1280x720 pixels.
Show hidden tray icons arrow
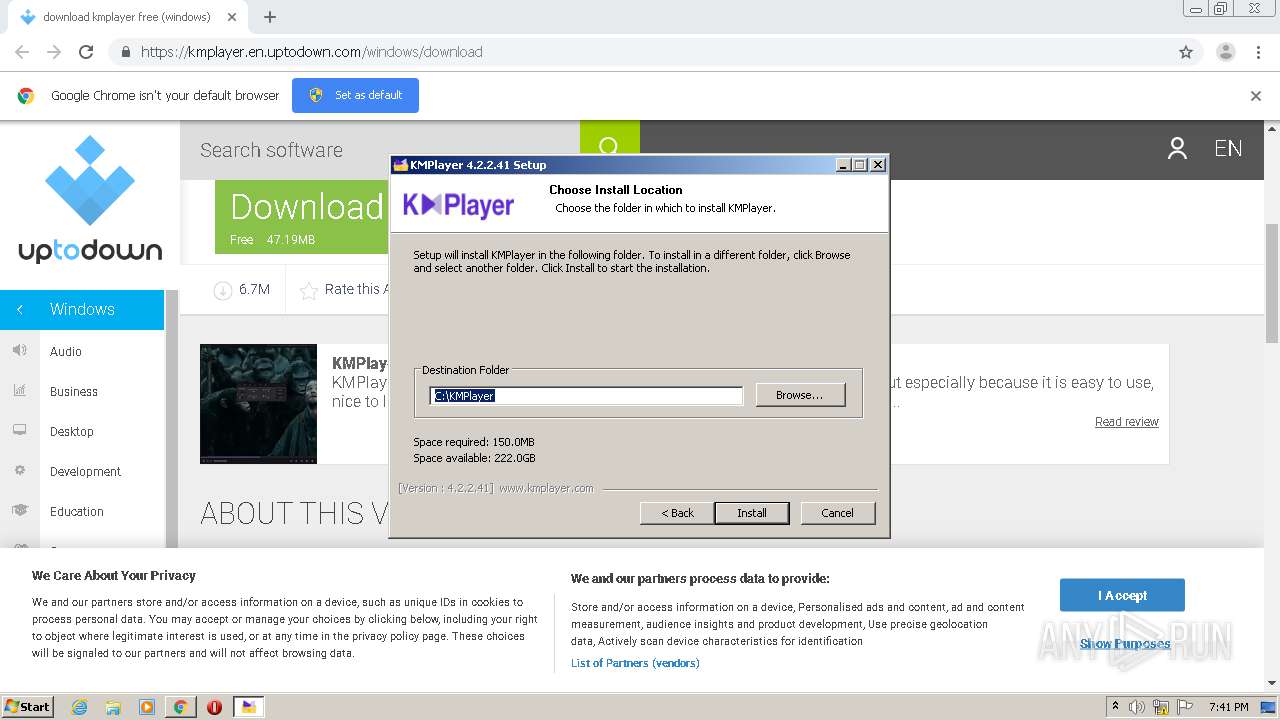[1115, 707]
